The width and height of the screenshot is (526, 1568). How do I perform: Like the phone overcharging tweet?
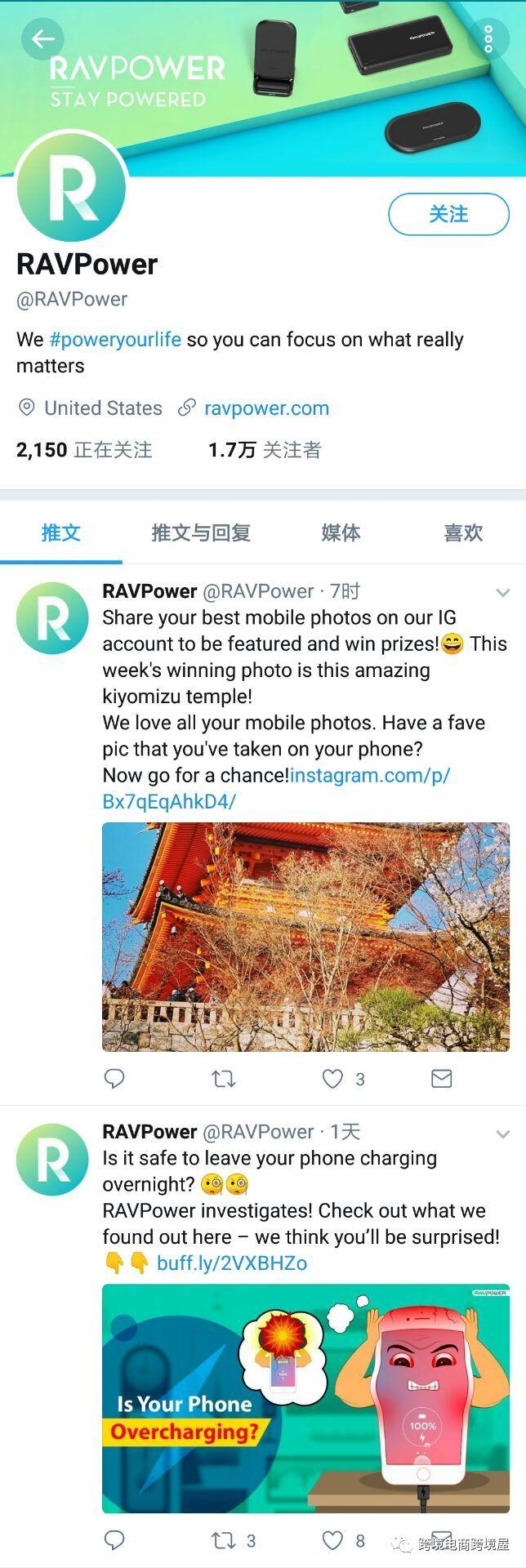(x=332, y=1540)
